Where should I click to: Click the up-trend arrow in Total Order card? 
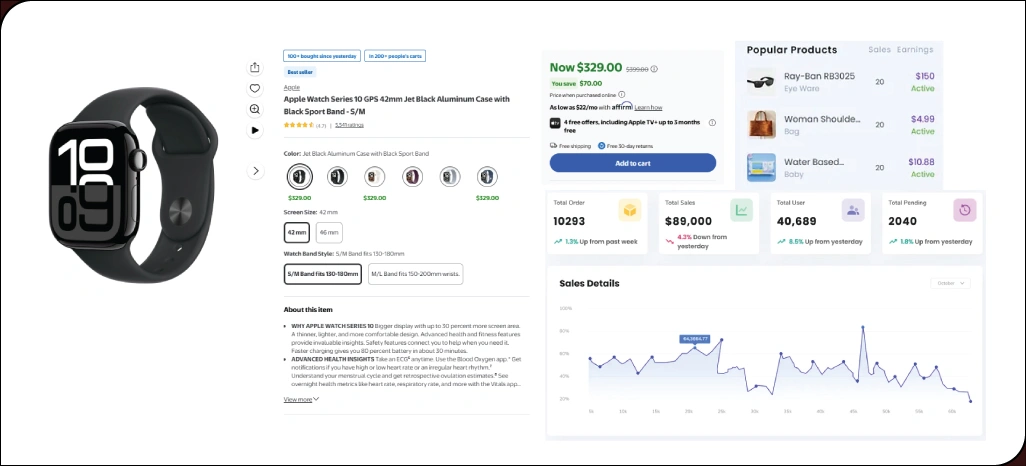pos(558,242)
